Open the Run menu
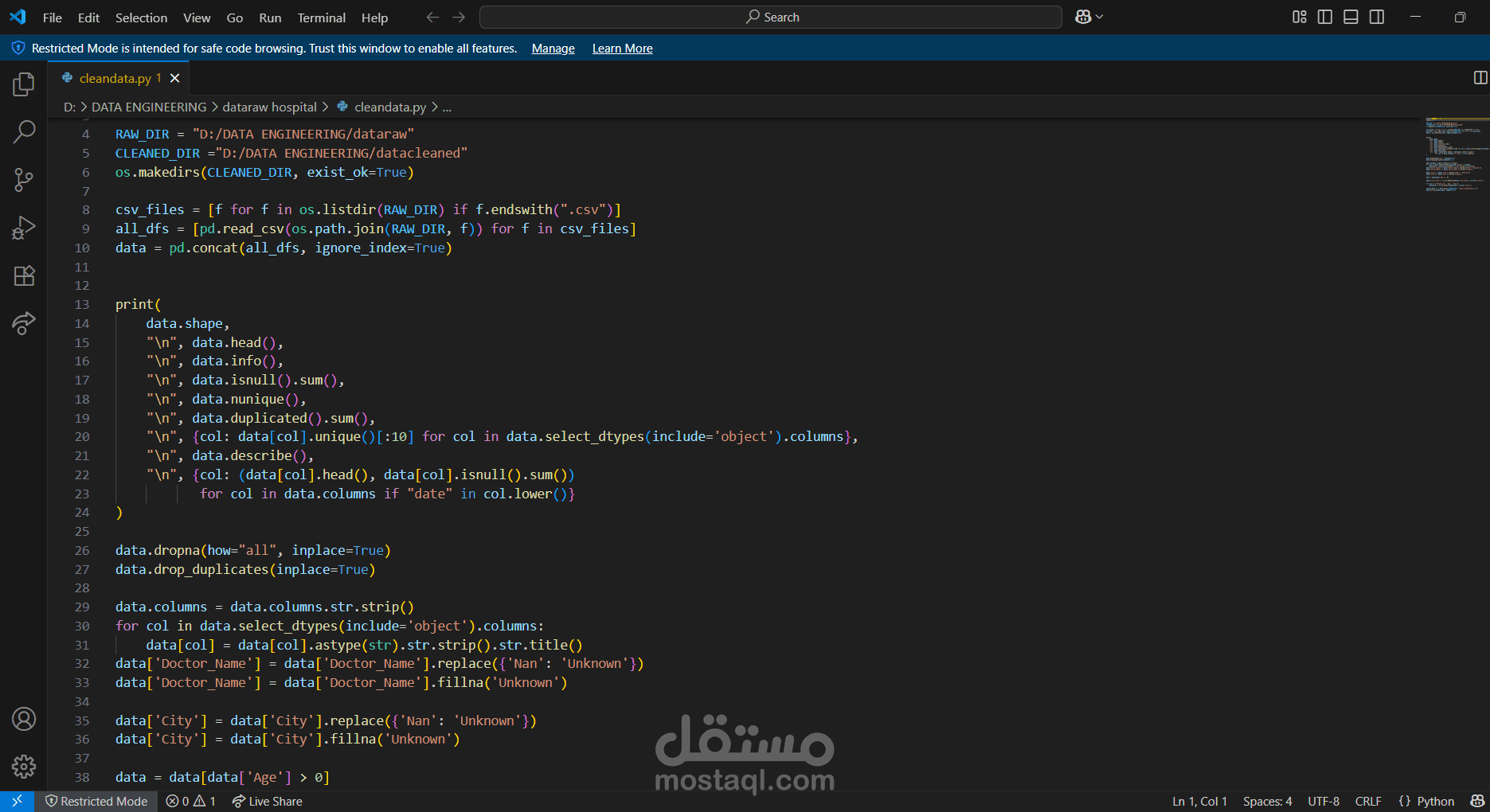Screen dimensions: 1490x812 point(270,18)
